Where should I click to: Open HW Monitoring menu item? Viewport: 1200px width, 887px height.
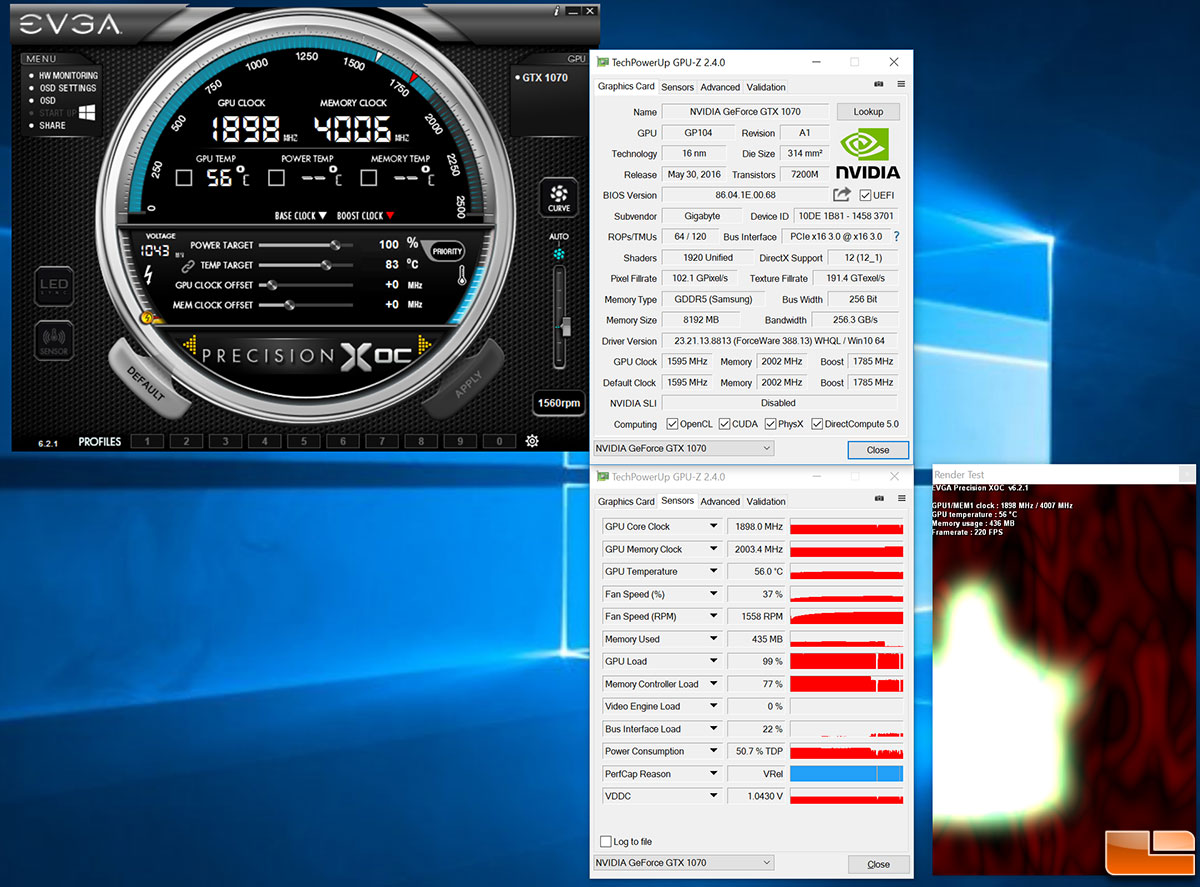(68, 76)
